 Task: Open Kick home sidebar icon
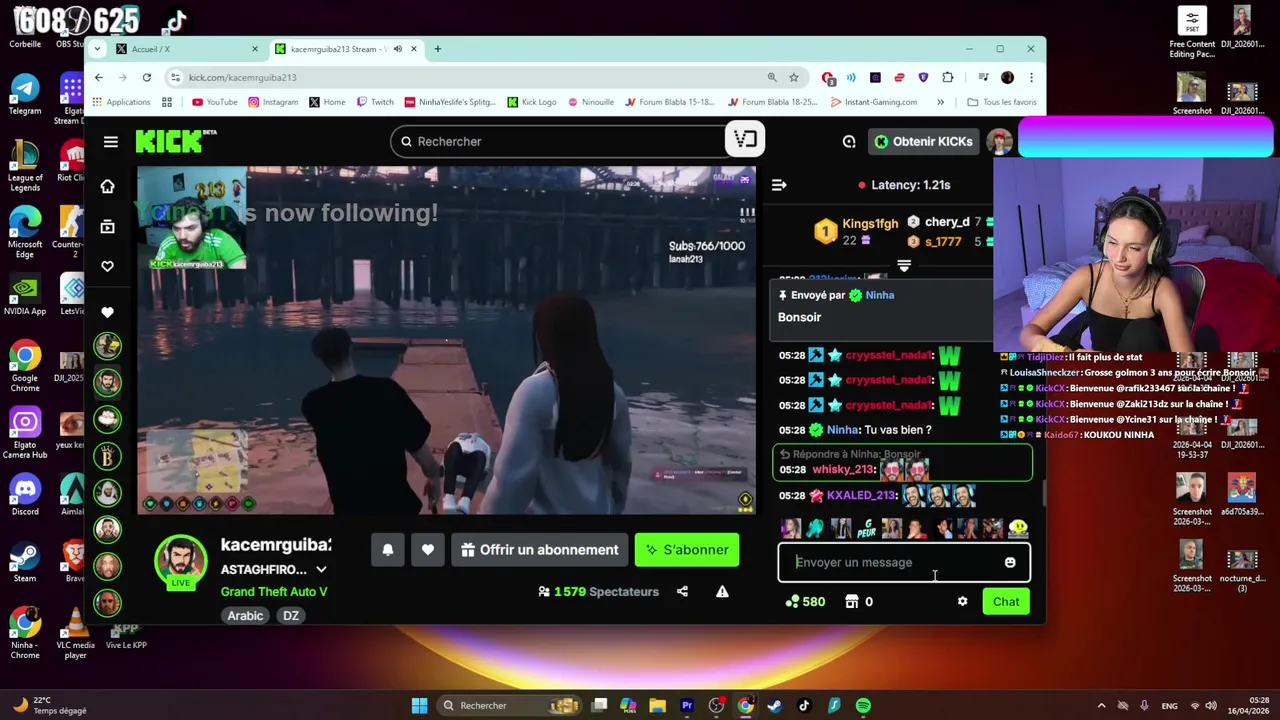[x=108, y=186]
